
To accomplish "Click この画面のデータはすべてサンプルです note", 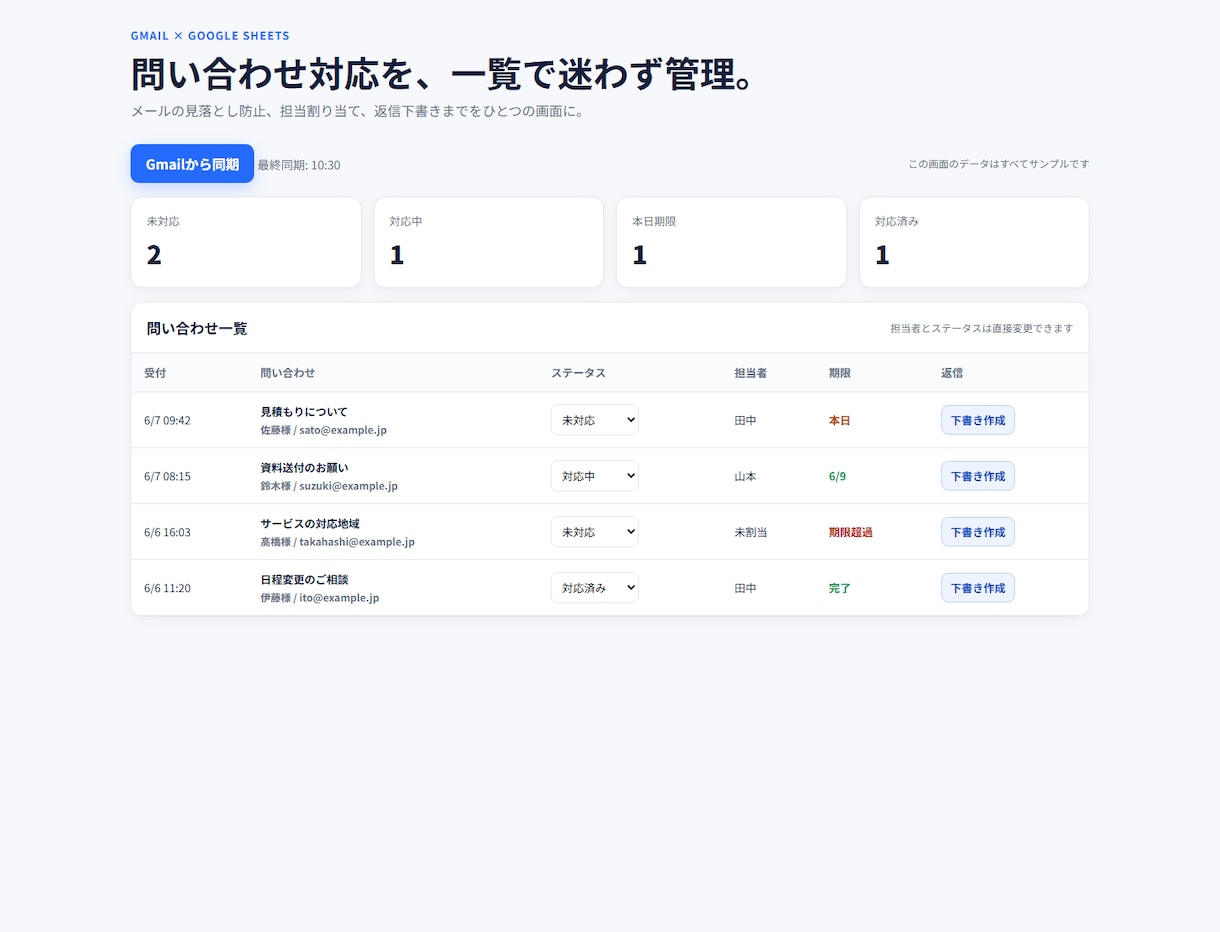I will tap(999, 164).
